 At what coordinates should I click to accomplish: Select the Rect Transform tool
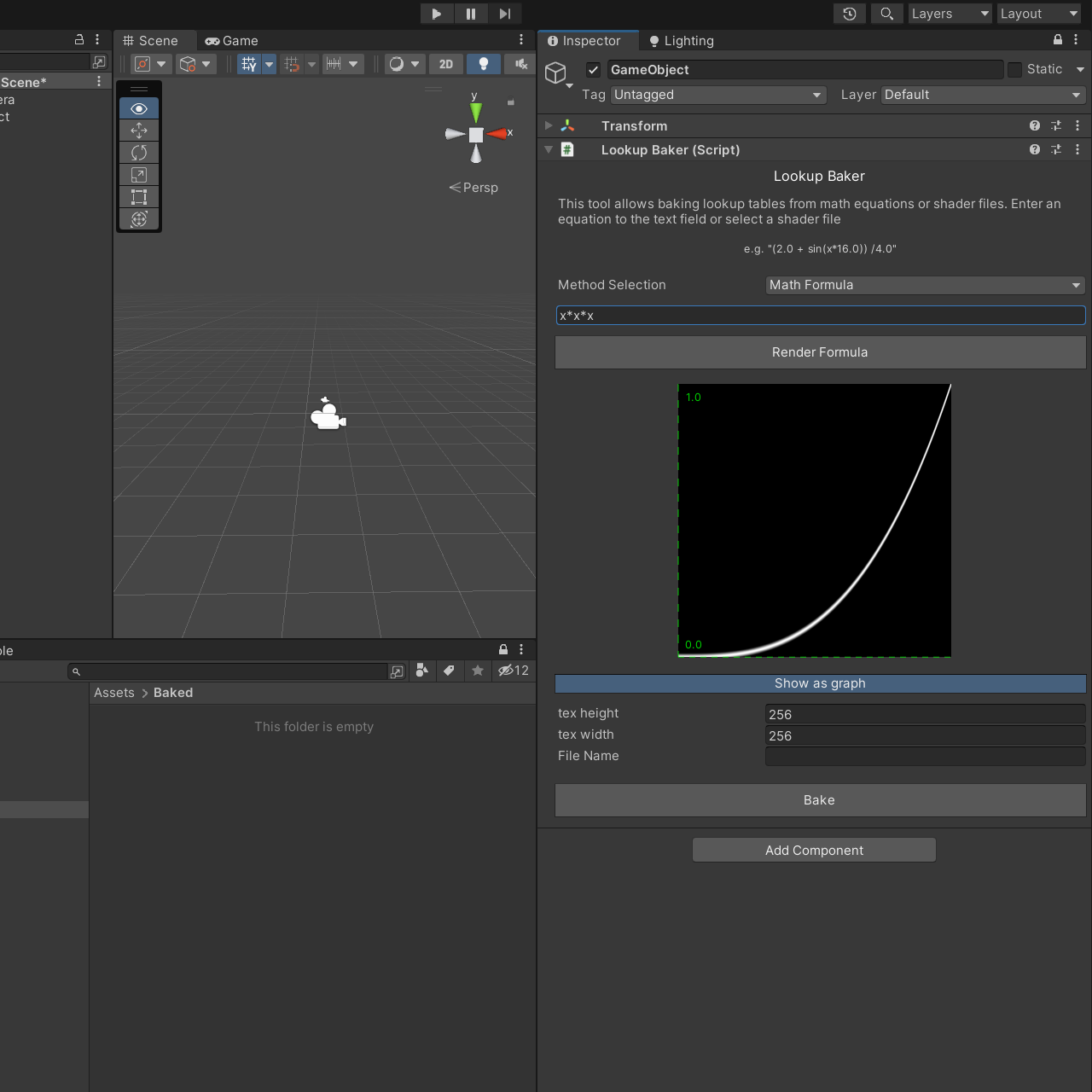pyautogui.click(x=139, y=197)
